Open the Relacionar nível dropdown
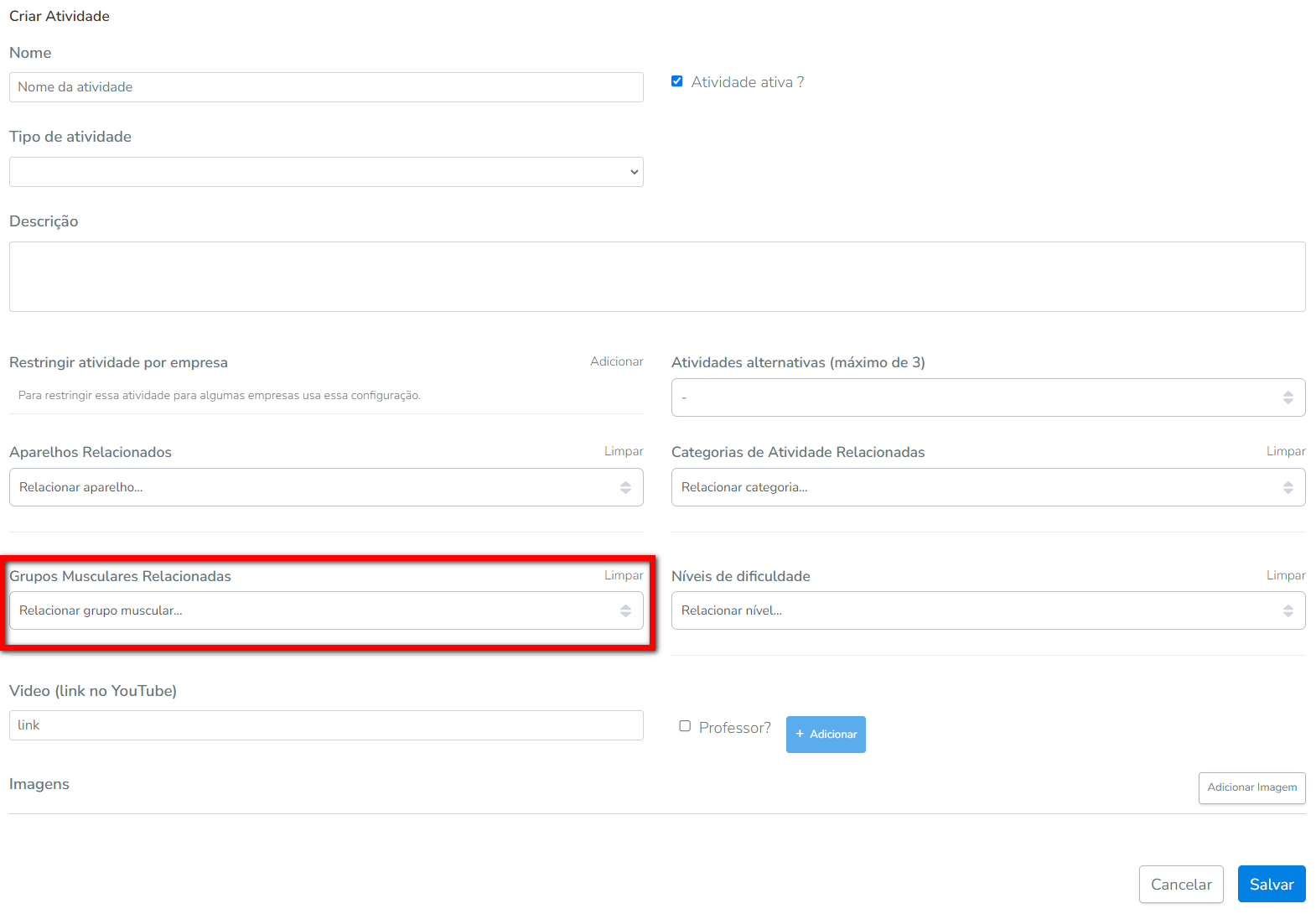 987,610
